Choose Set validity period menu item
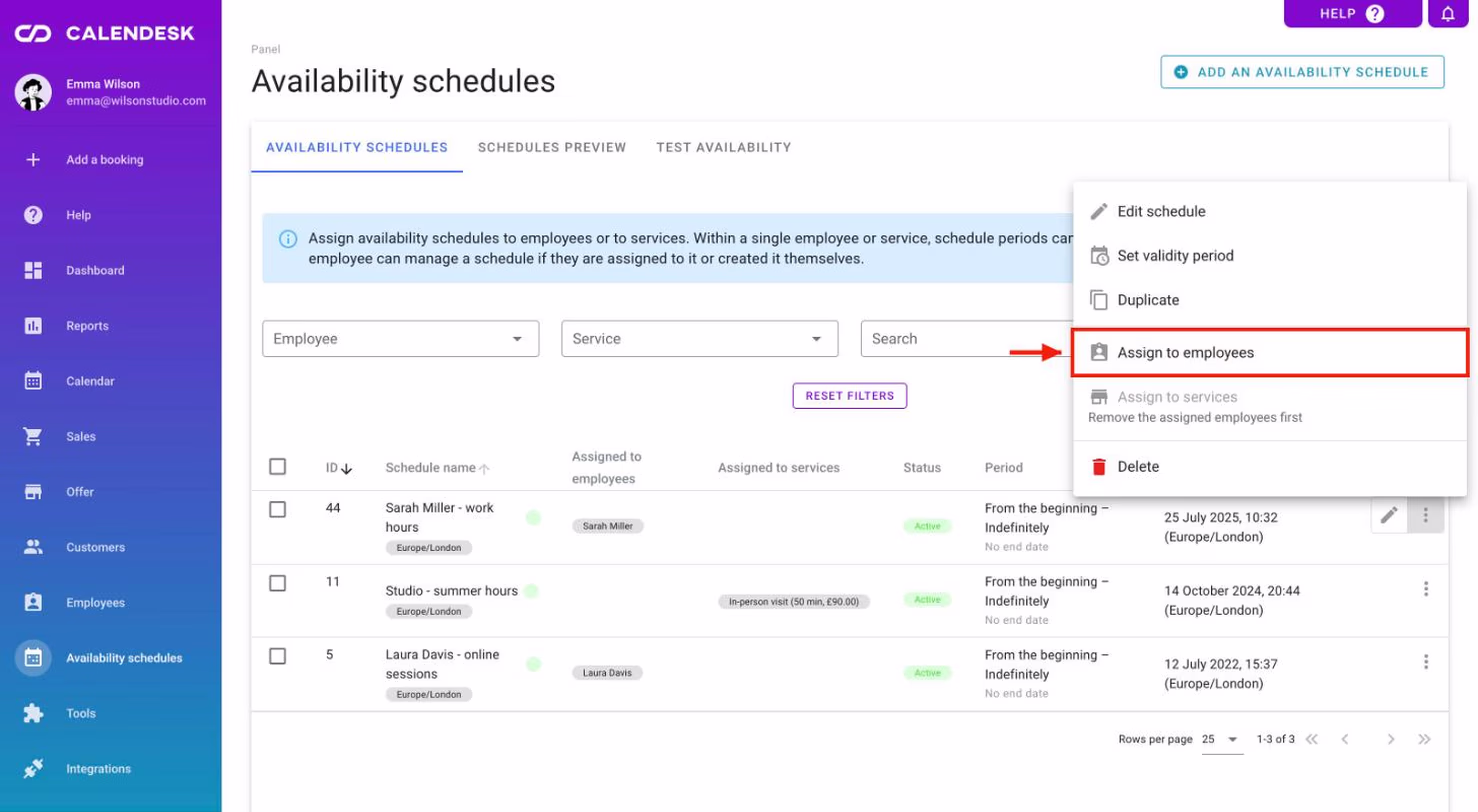The width and height of the screenshot is (1478, 812). tap(1269, 256)
